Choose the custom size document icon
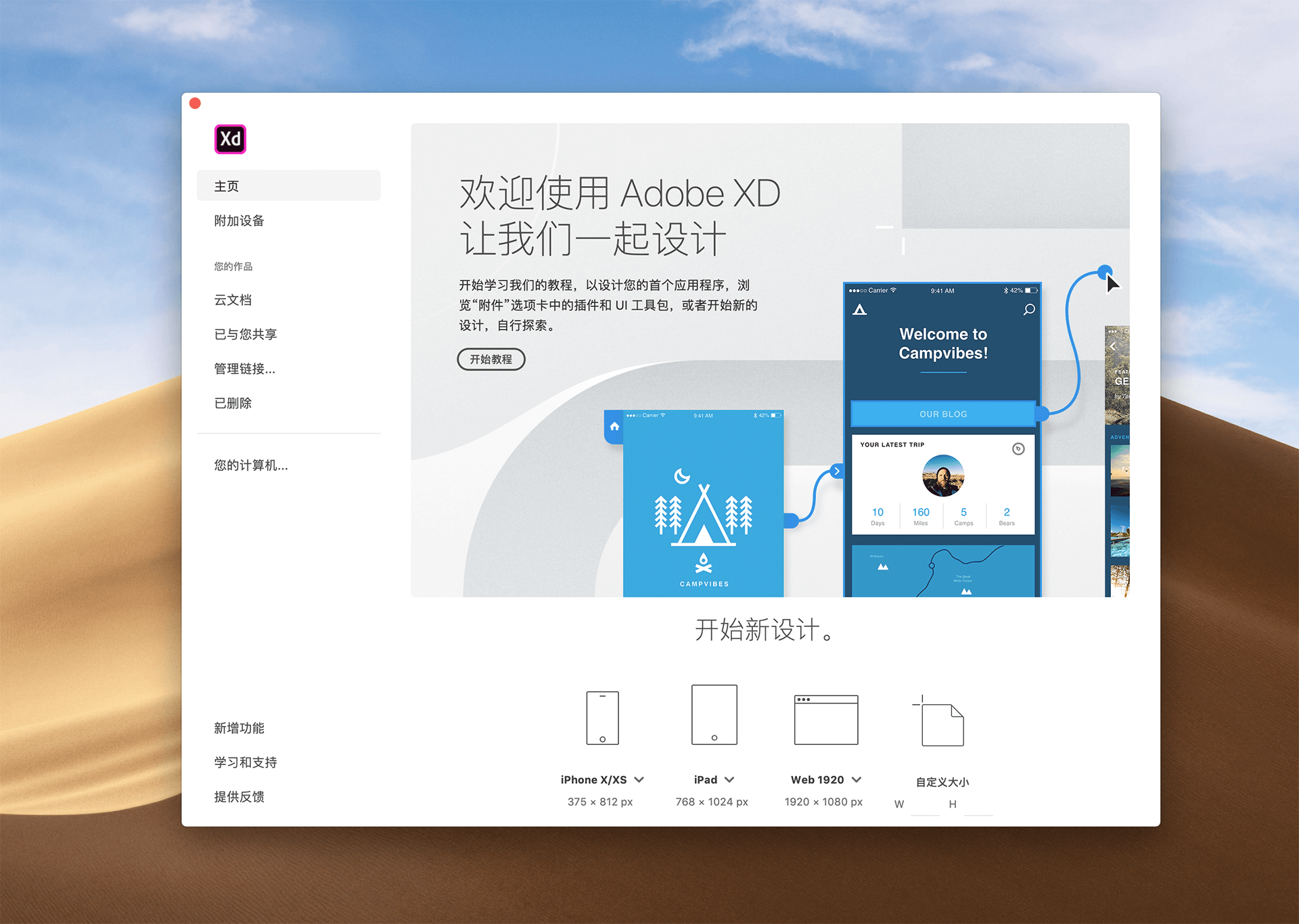 pos(938,721)
